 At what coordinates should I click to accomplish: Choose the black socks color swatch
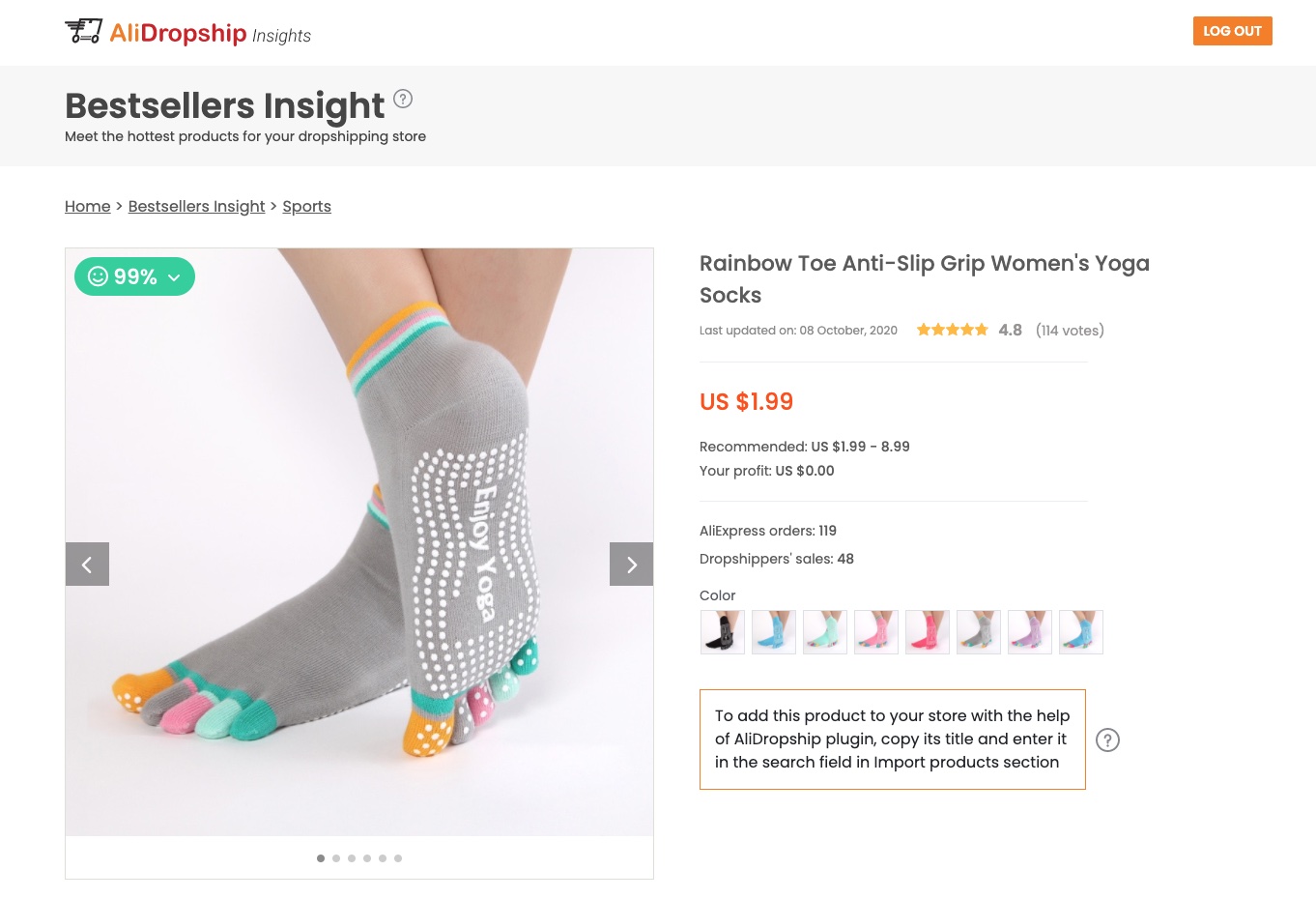(x=722, y=632)
